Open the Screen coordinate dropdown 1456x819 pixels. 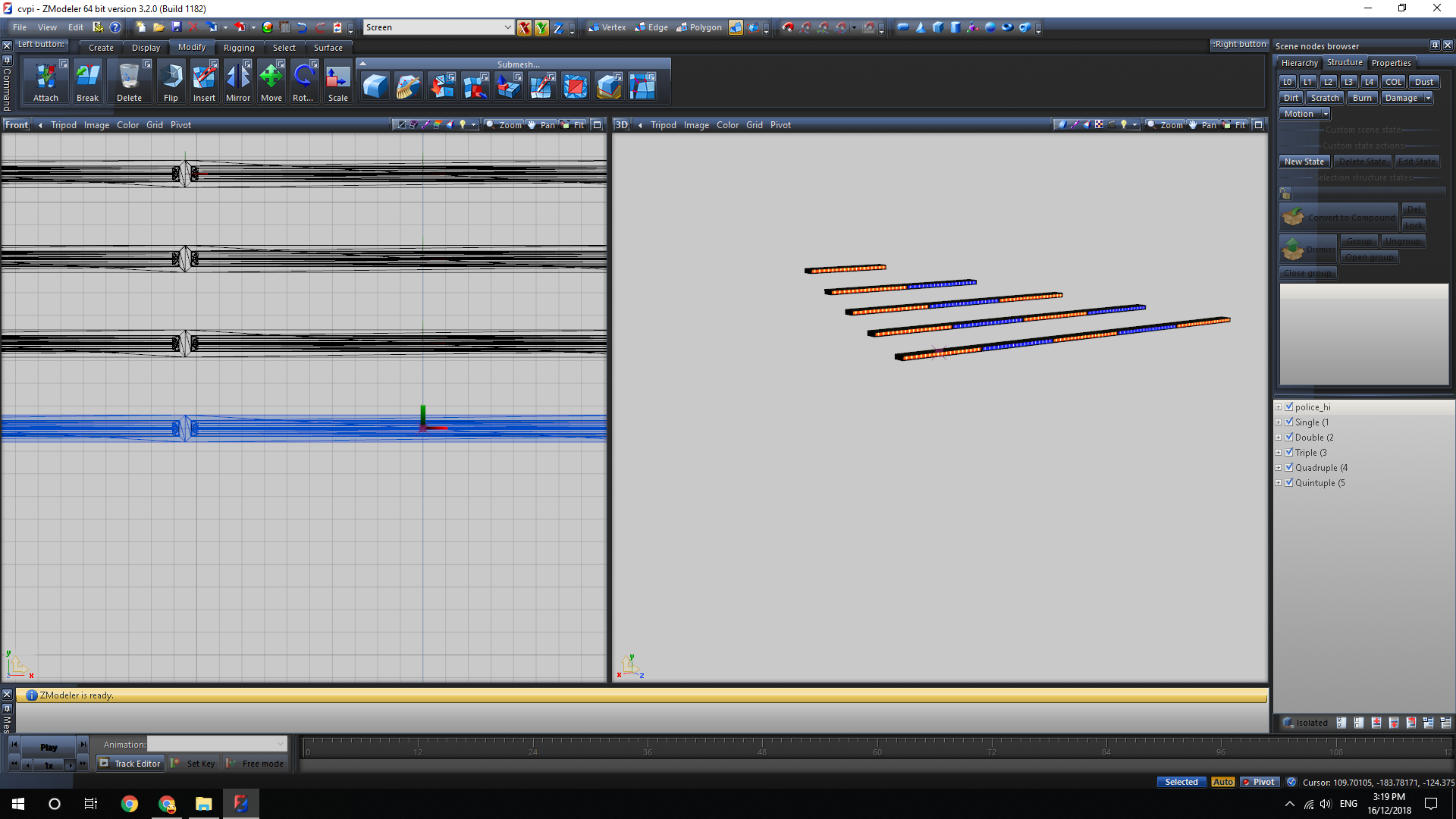click(x=507, y=27)
